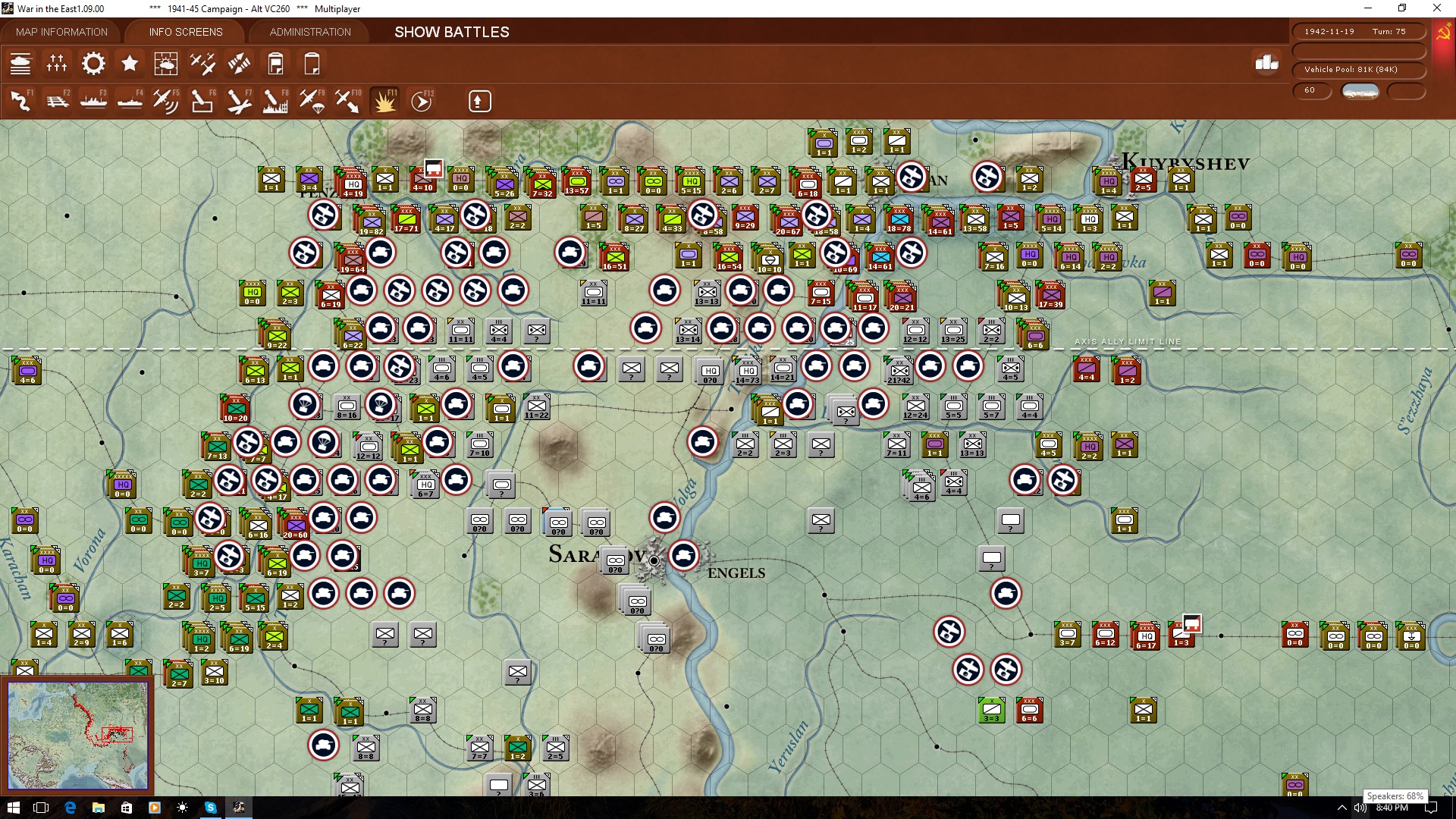Open the production gear icon
The height and width of the screenshot is (819, 1456).
[x=93, y=64]
